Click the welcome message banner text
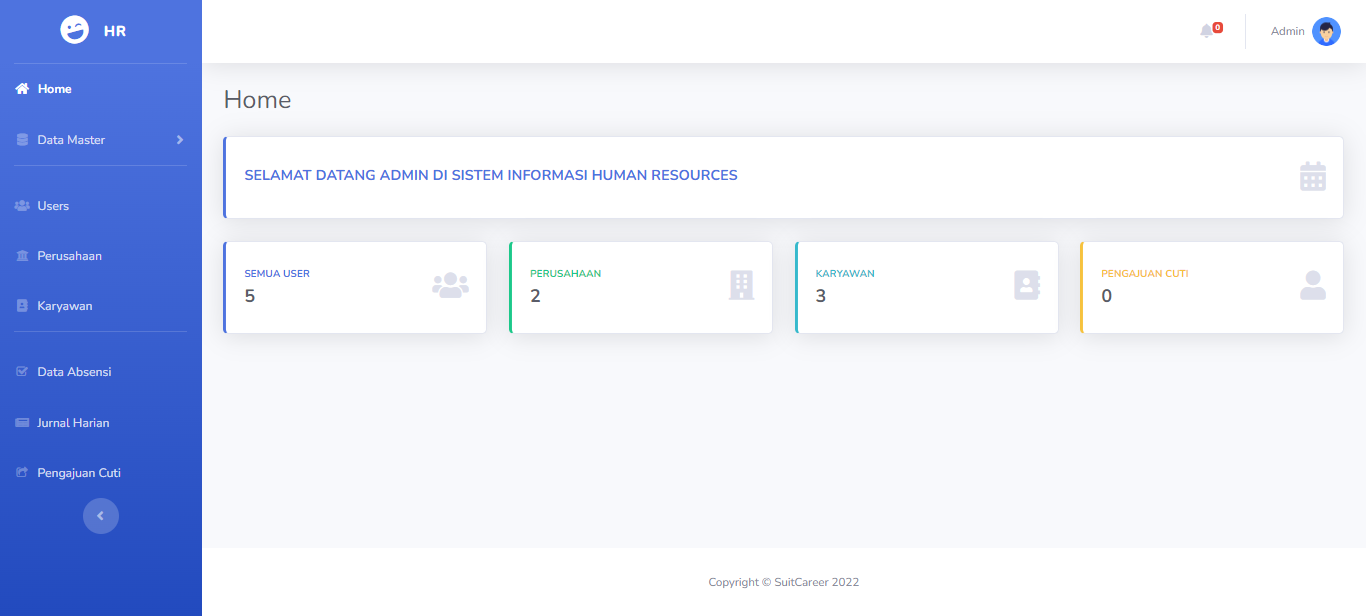Image resolution: width=1366 pixels, height=616 pixels. click(491, 176)
